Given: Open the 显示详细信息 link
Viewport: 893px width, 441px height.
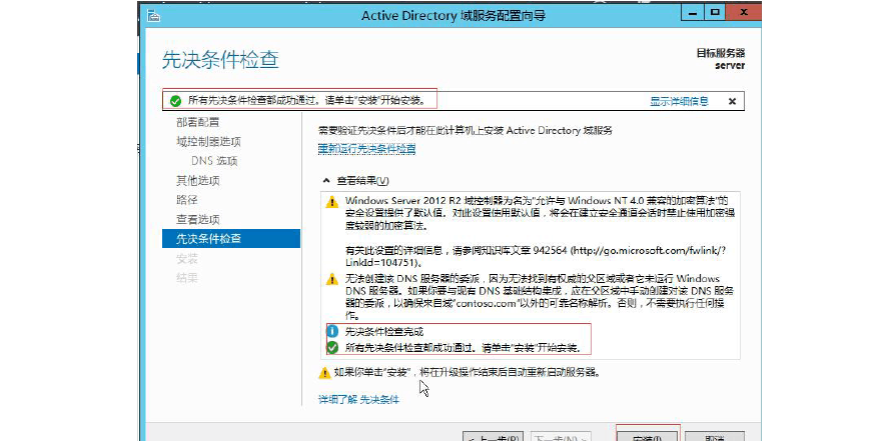Looking at the screenshot, I should (x=679, y=101).
